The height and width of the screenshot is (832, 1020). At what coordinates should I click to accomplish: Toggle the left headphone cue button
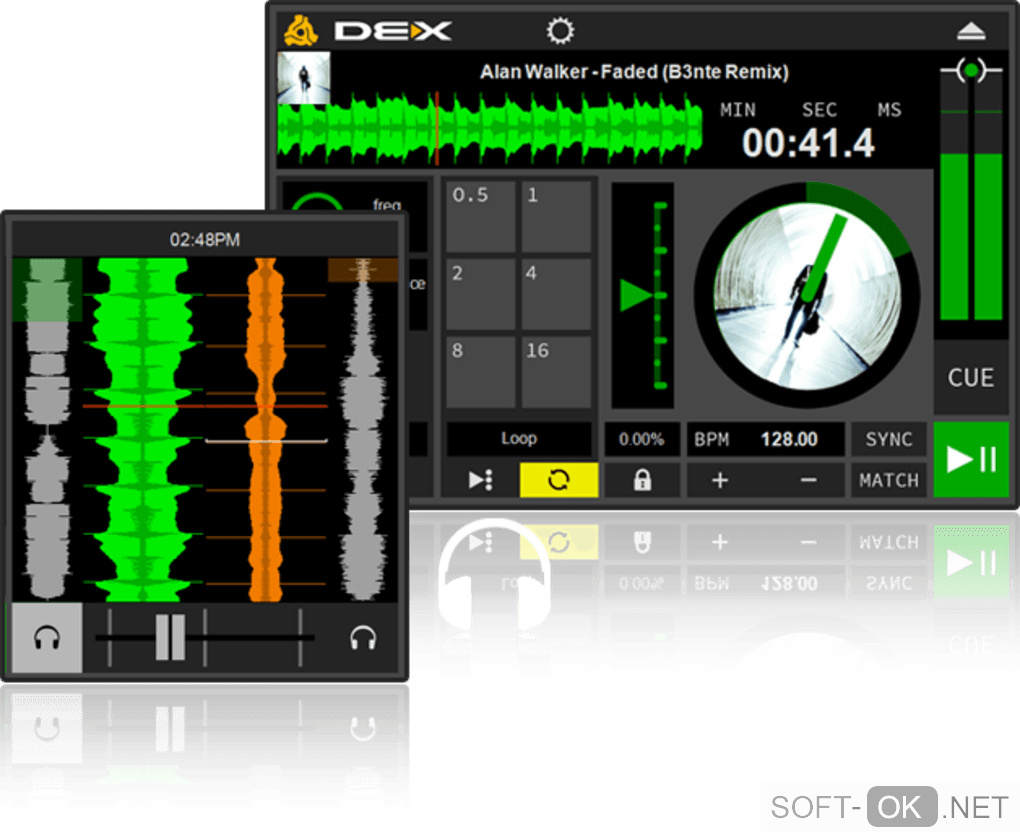coord(47,638)
